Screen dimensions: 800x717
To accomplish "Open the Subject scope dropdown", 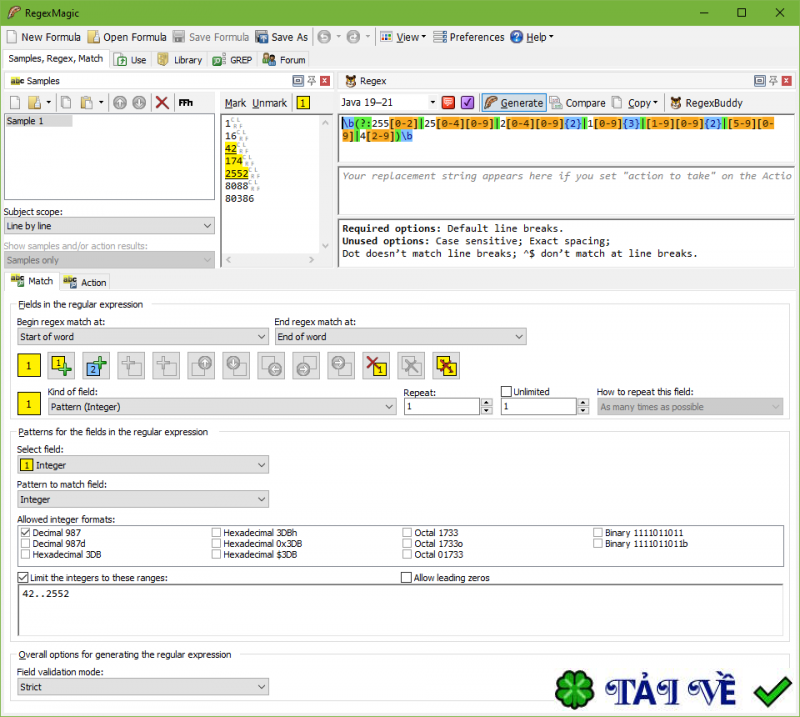I will tap(109, 226).
